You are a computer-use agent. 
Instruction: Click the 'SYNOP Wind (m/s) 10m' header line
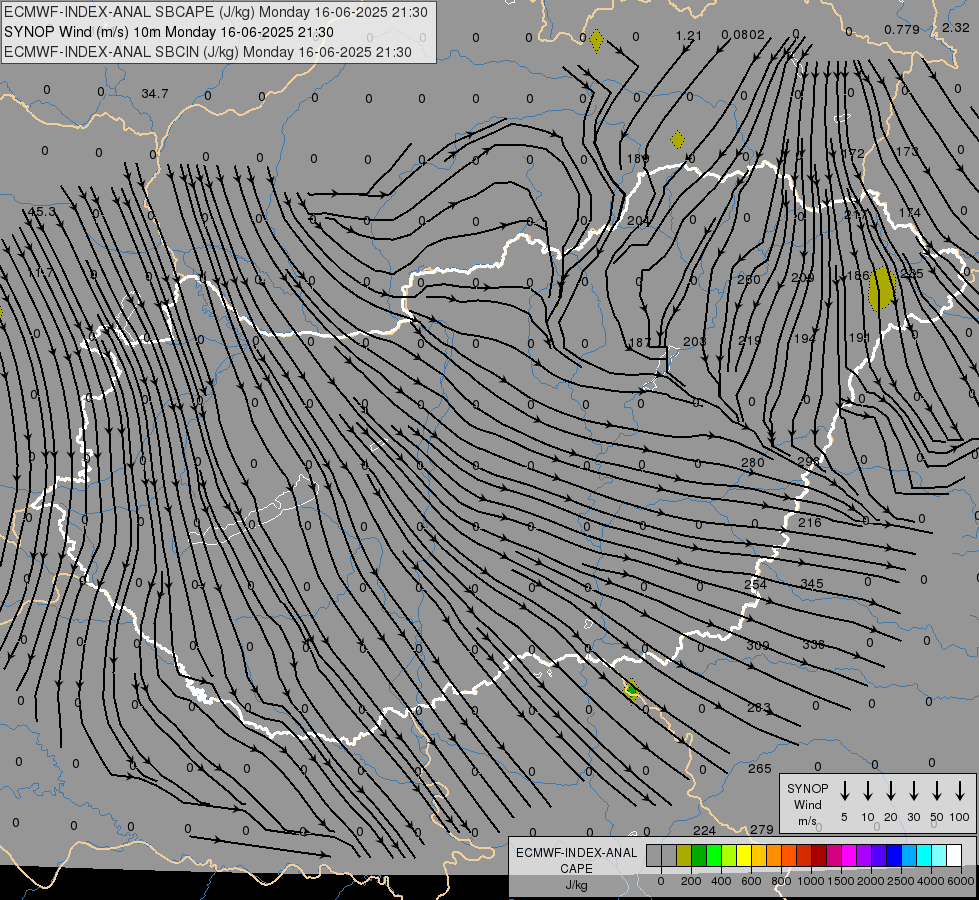tap(169, 32)
